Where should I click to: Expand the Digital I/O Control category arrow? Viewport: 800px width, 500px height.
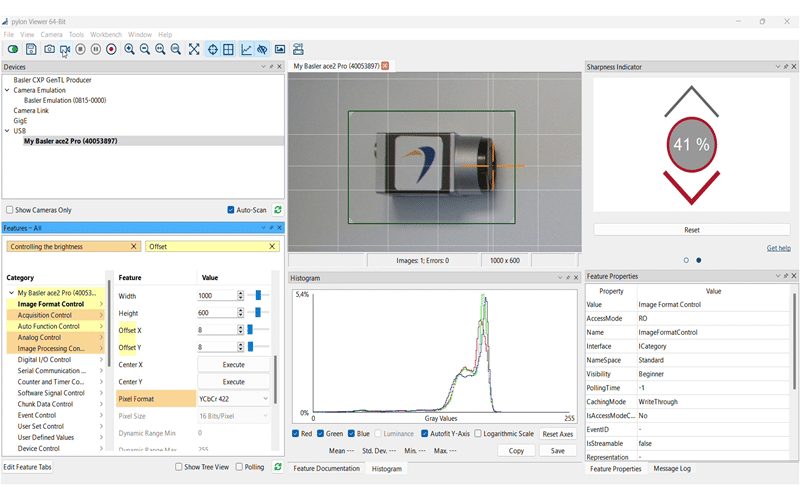click(101, 360)
